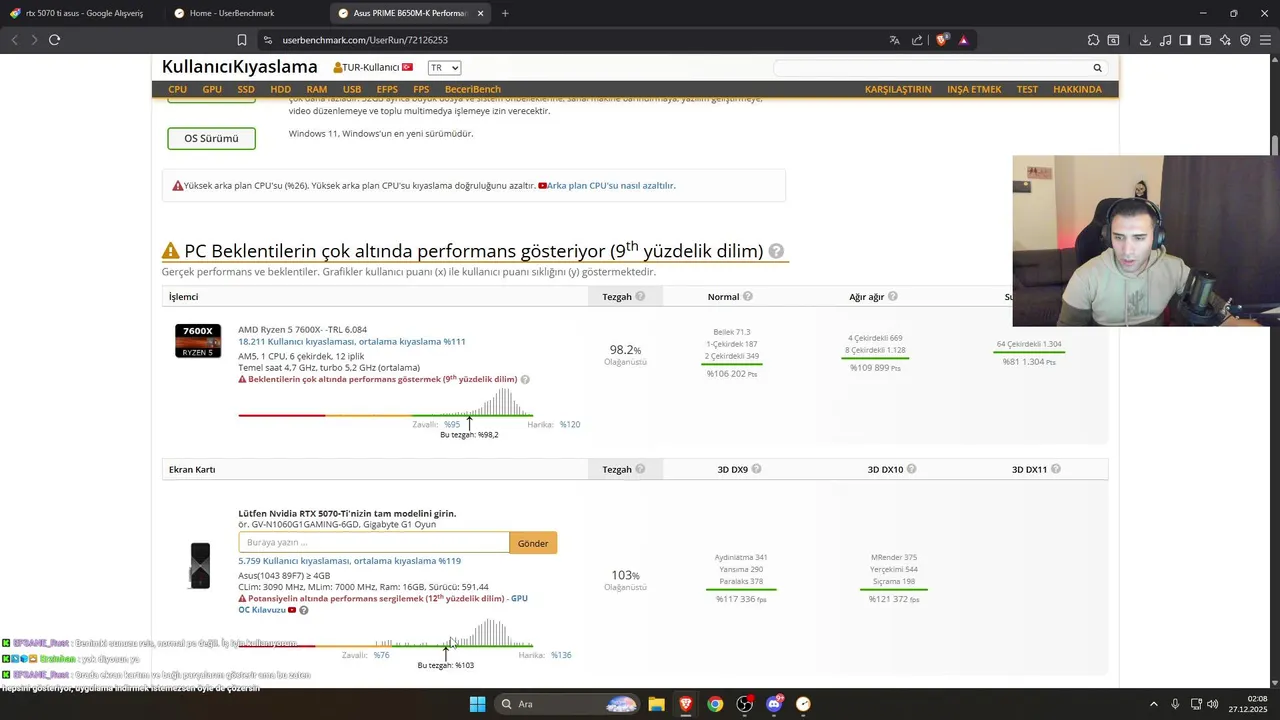The image size is (1280, 720).
Task: Open the Brave playlist music note icon
Action: (x=1166, y=40)
